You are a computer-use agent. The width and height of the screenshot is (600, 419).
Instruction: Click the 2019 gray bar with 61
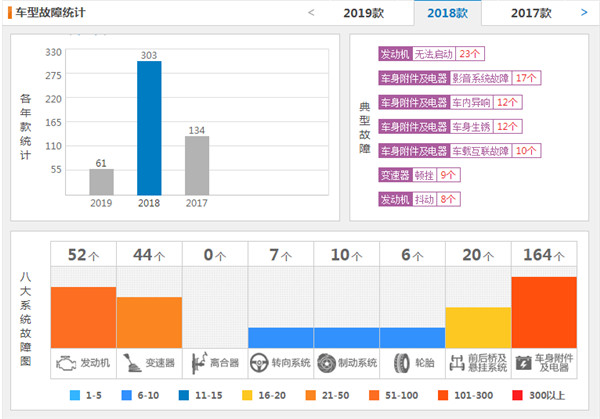click(101, 182)
